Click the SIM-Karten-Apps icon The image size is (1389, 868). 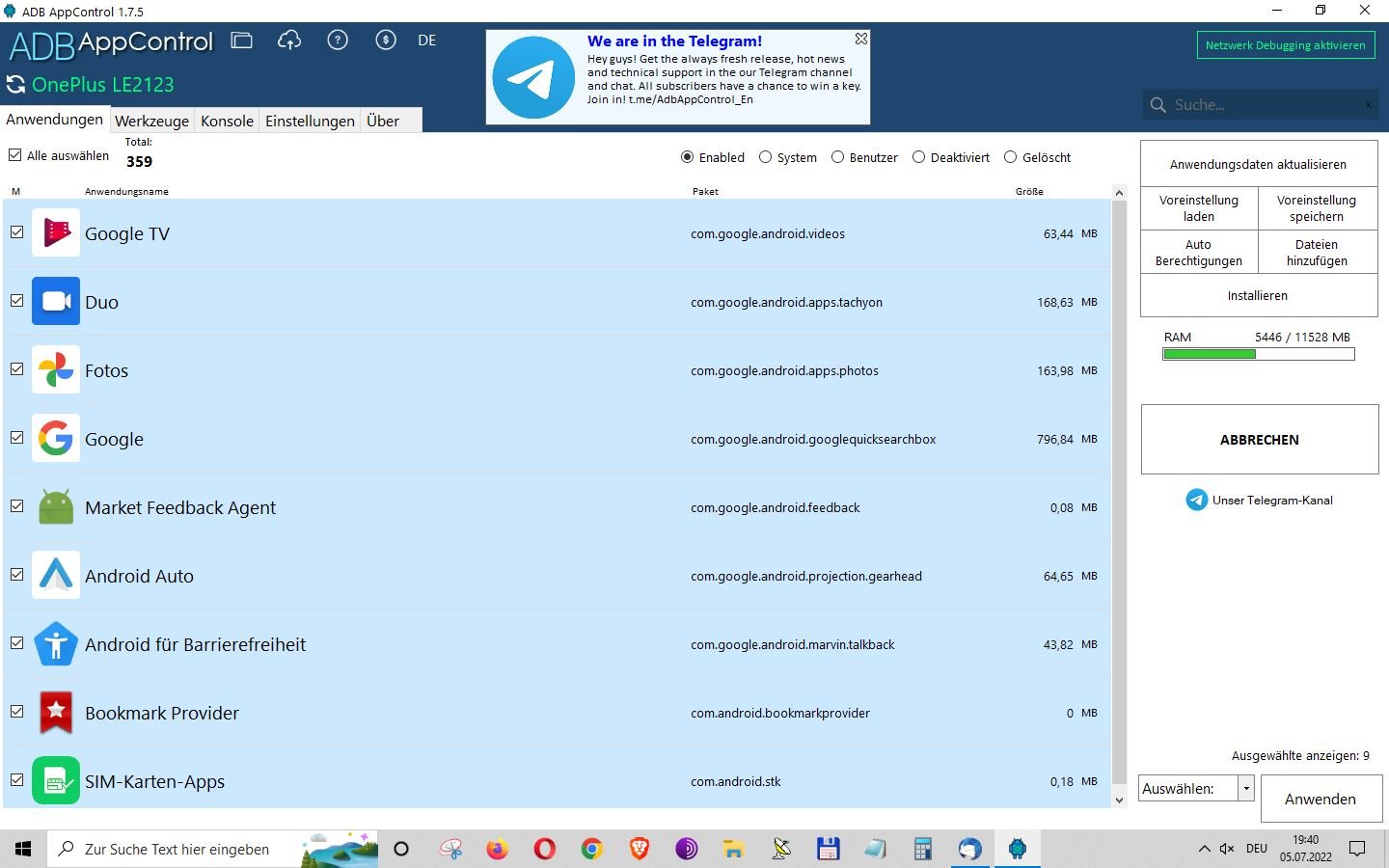tap(56, 780)
